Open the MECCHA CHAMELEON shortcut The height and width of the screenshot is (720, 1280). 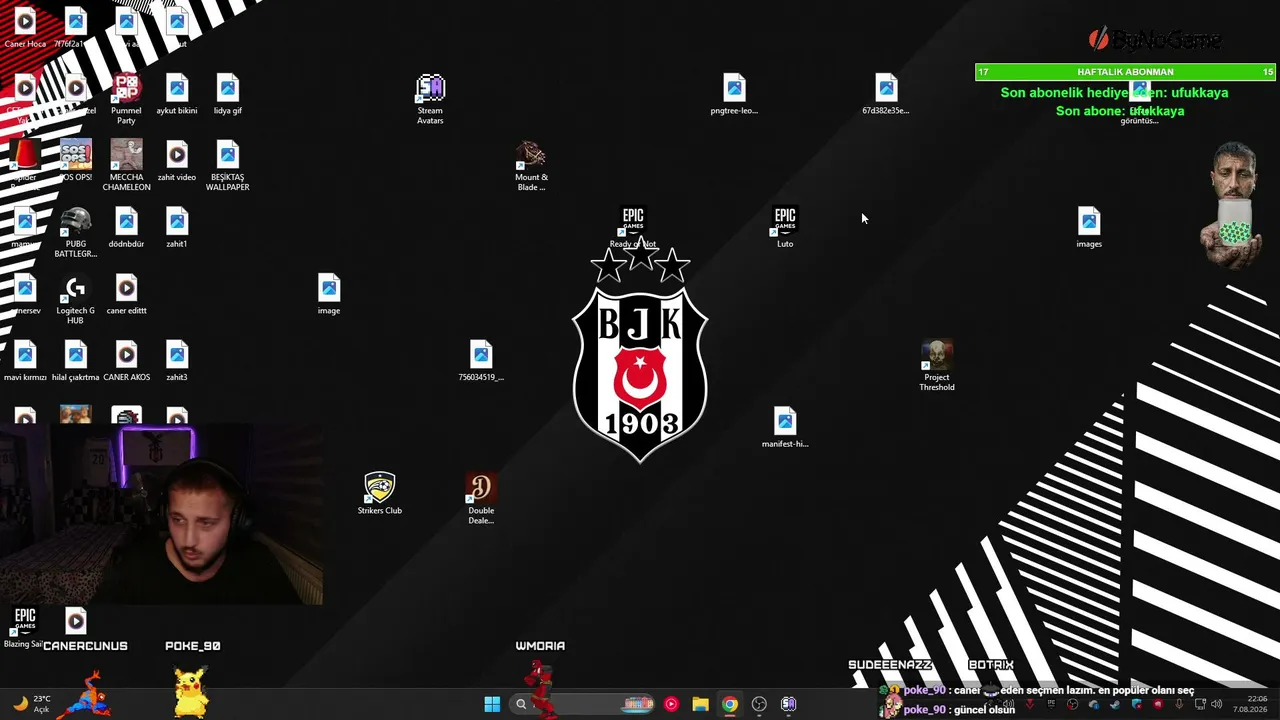(x=126, y=166)
